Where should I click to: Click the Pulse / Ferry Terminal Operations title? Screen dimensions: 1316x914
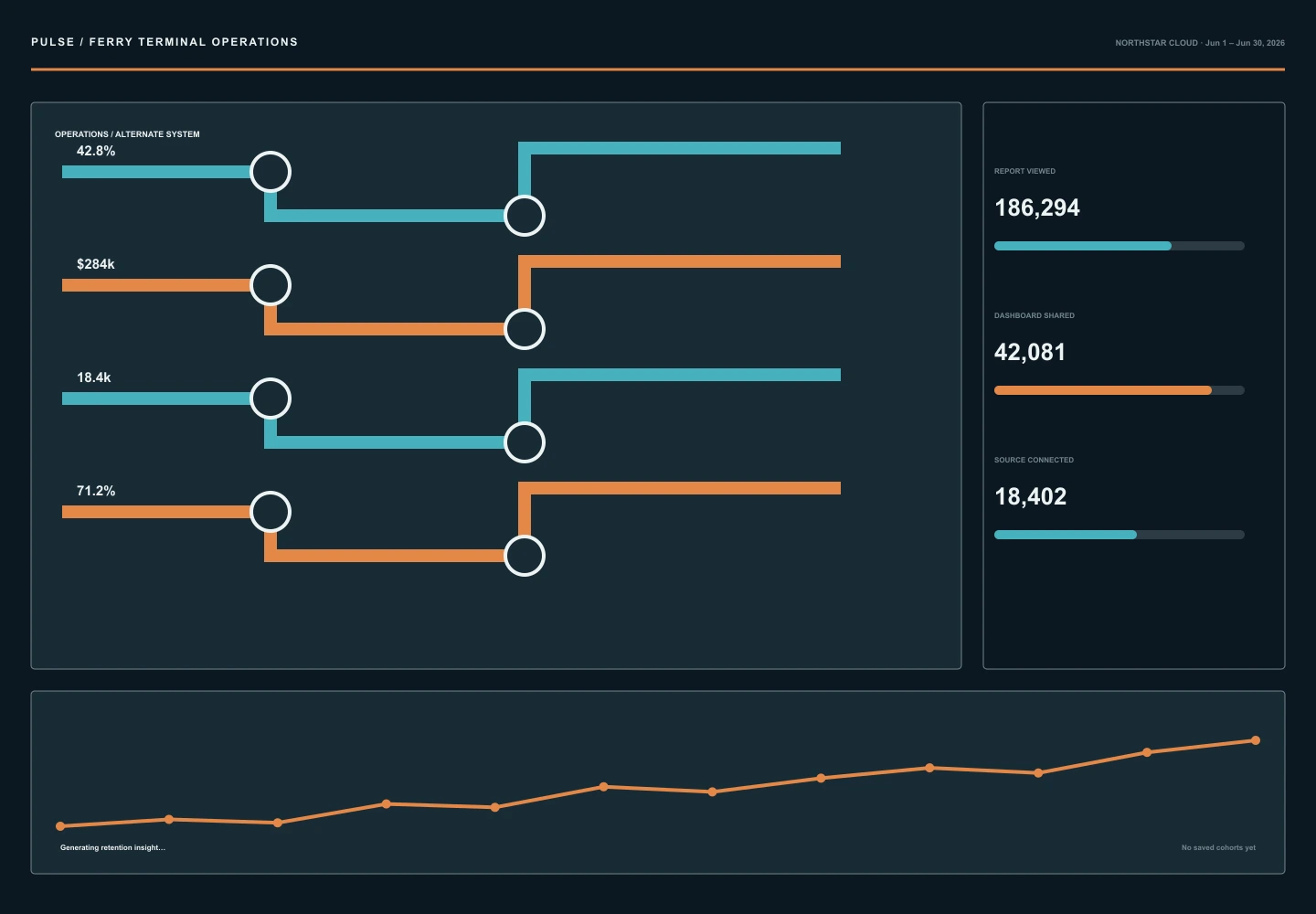point(164,42)
